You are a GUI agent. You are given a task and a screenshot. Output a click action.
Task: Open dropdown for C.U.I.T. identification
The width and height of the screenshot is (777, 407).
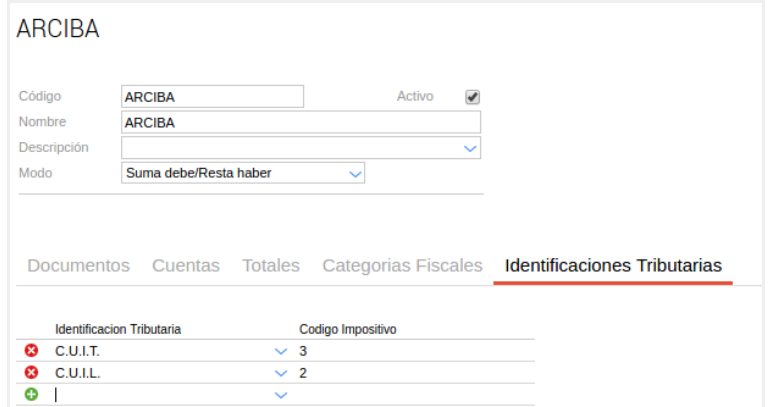[x=280, y=351]
